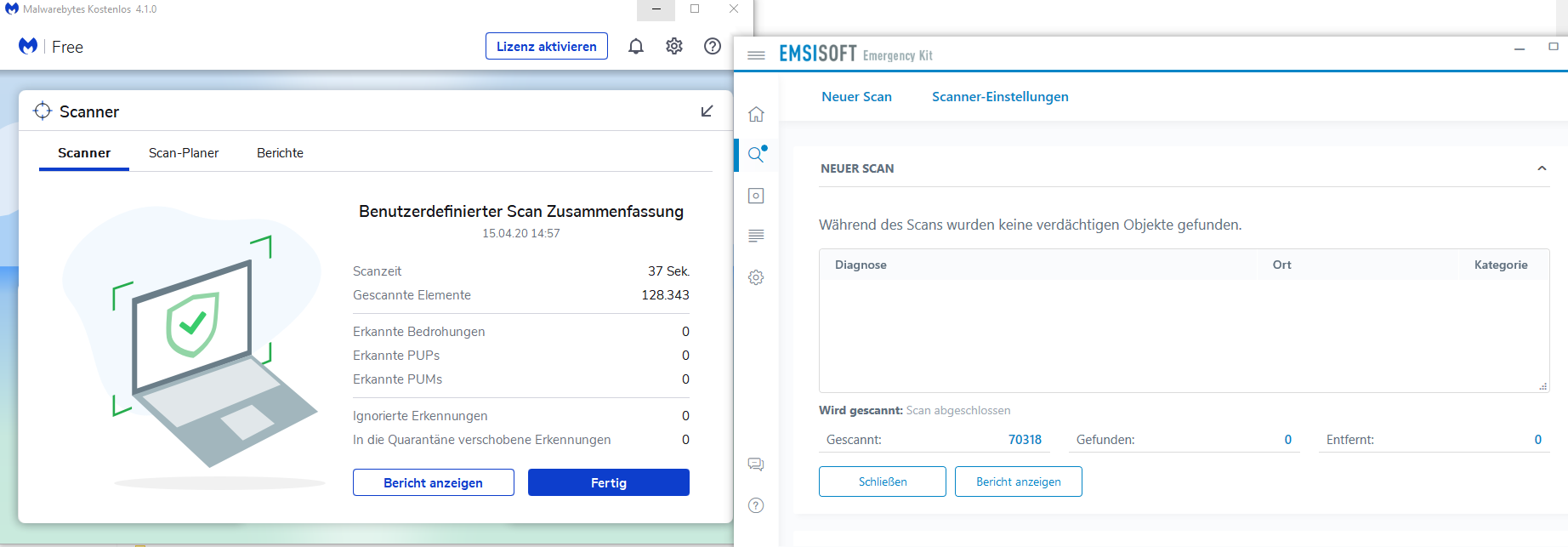1568x547 pixels.
Task: Open Scanner-Einstellungen tab in Emsisoft
Action: pos(1000,97)
